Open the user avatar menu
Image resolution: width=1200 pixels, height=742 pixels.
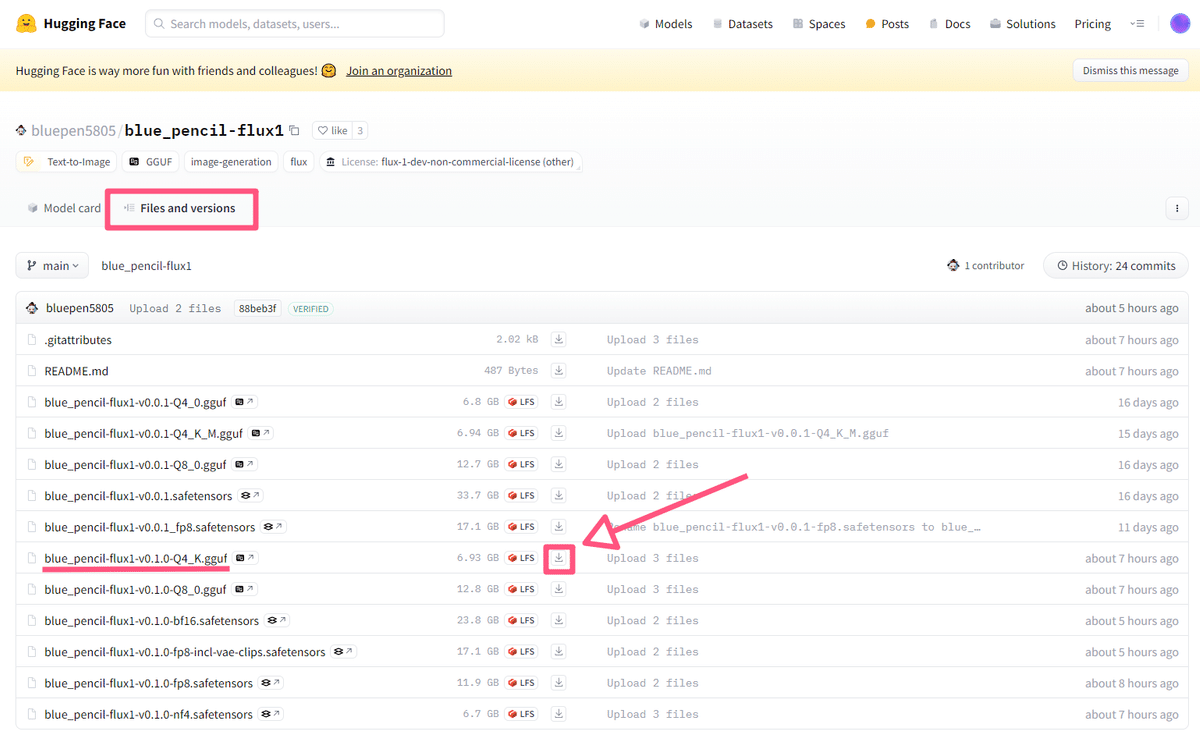[x=1180, y=23]
